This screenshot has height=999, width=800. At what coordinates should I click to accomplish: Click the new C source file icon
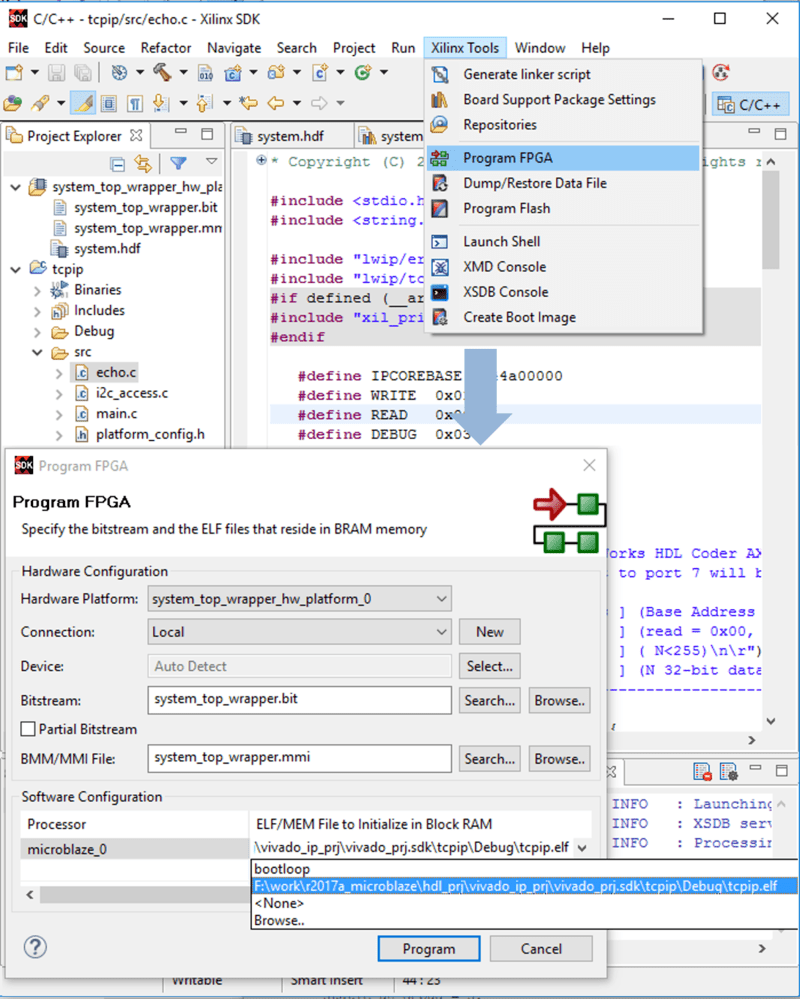[x=320, y=73]
